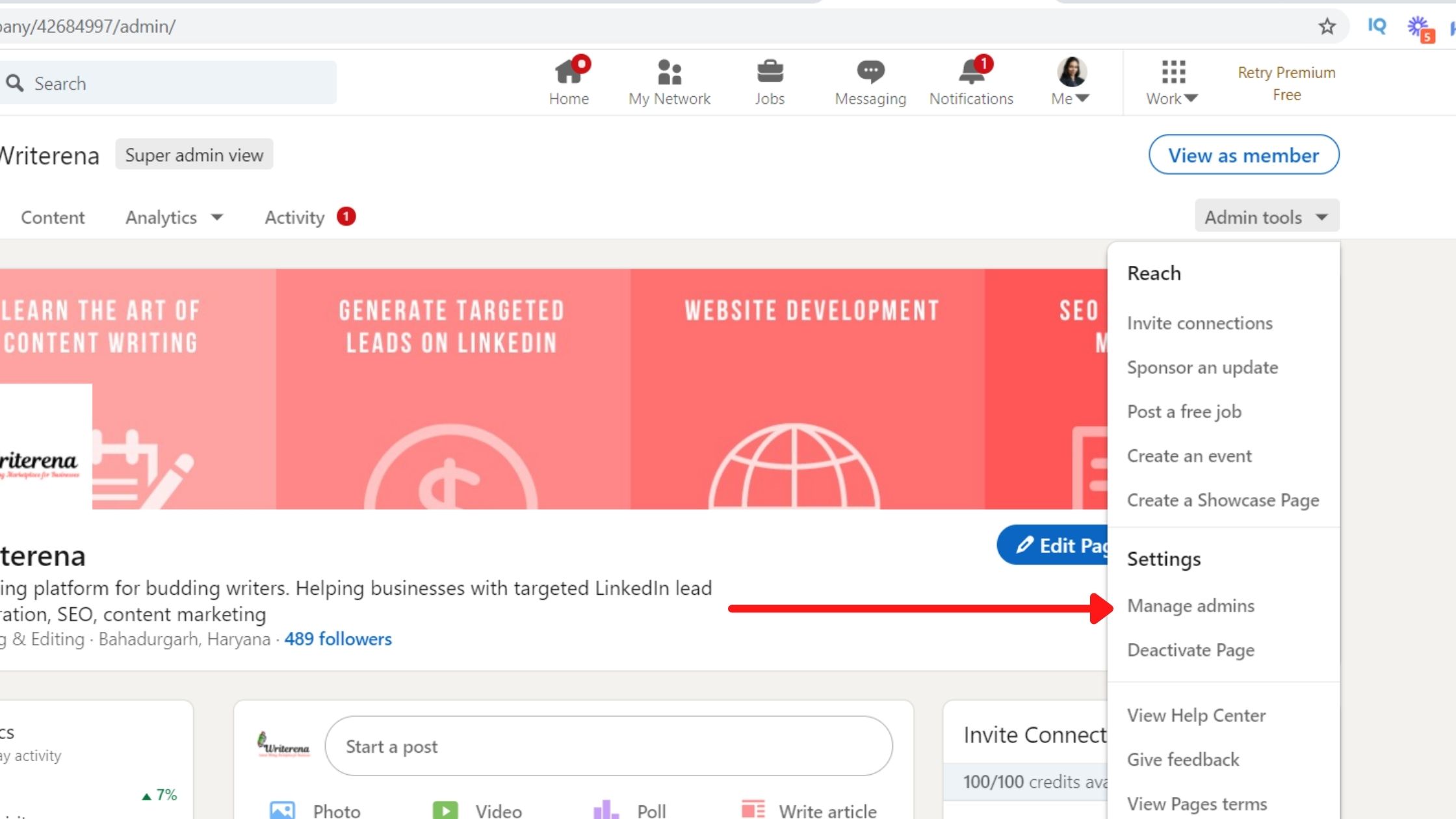Viewport: 1456px width, 819px height.
Task: Click the Content tab label
Action: [53, 217]
